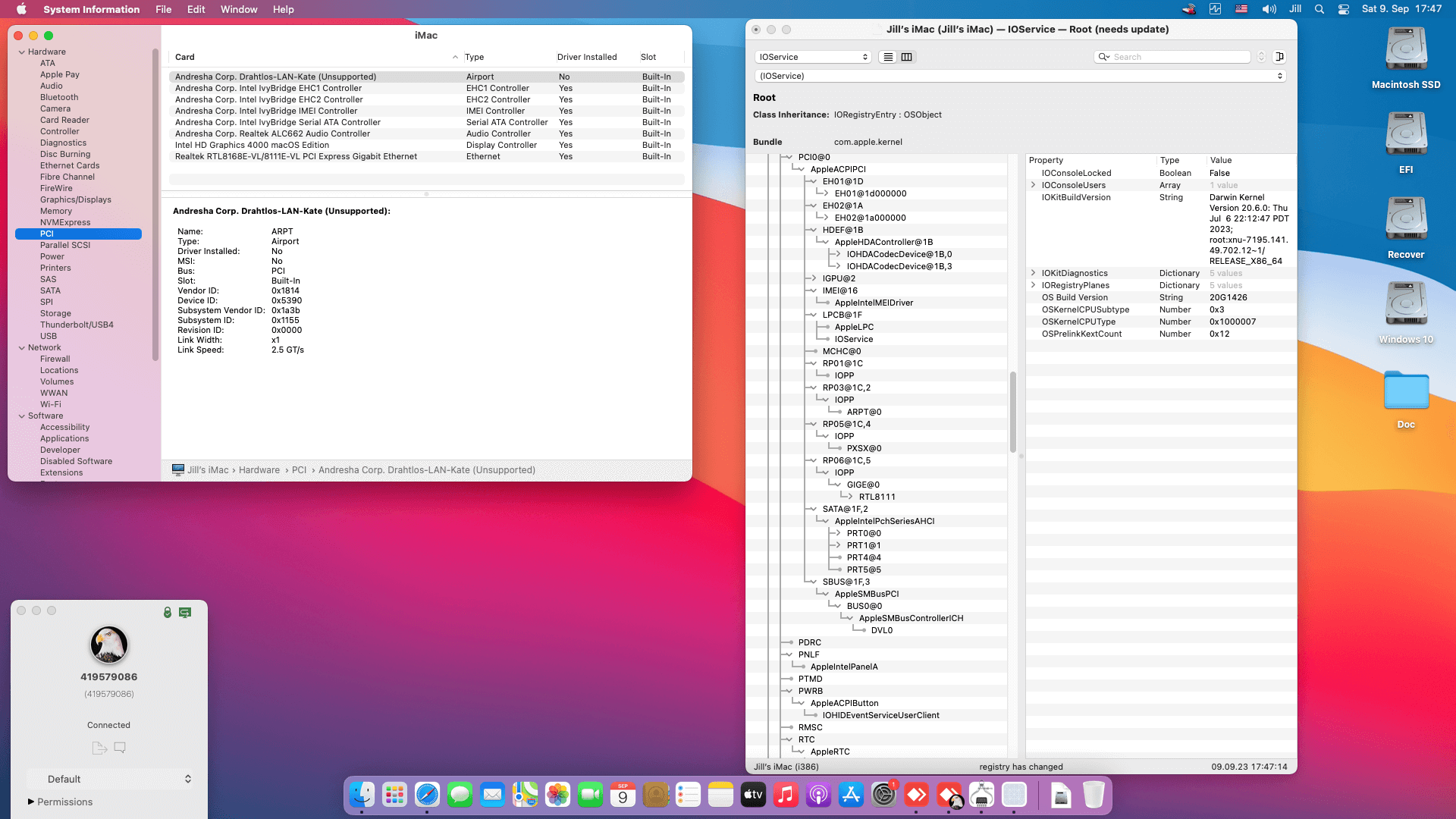
Task: Select Ethernet Cards in sidebar
Action: [70, 165]
